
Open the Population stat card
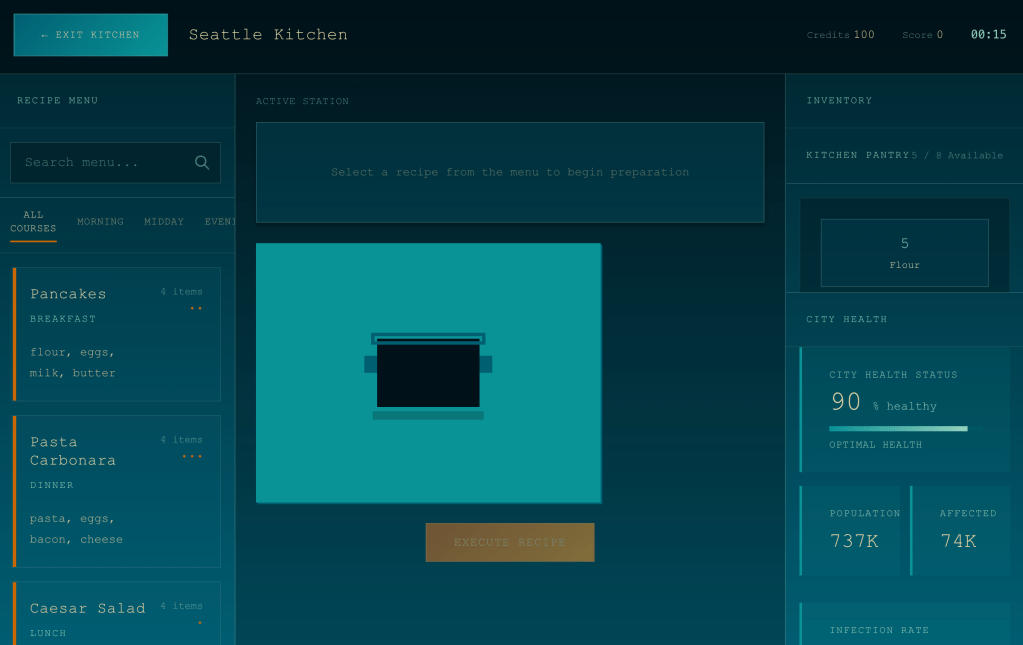(850, 530)
